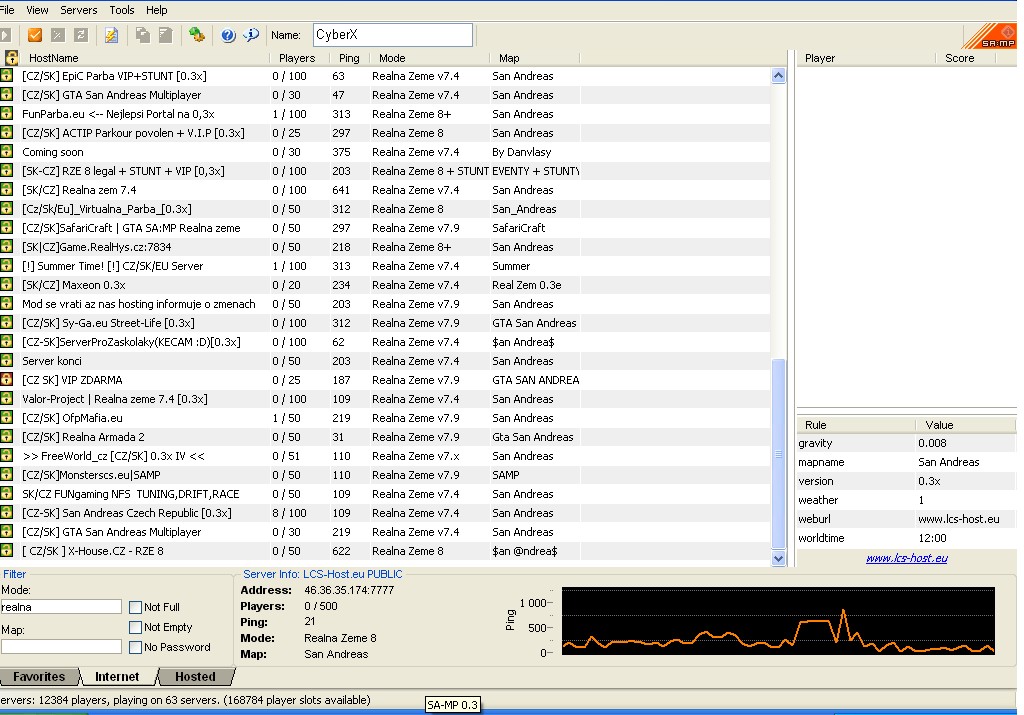
Task: Tick the Not Empty filter checkbox
Action: coord(135,628)
